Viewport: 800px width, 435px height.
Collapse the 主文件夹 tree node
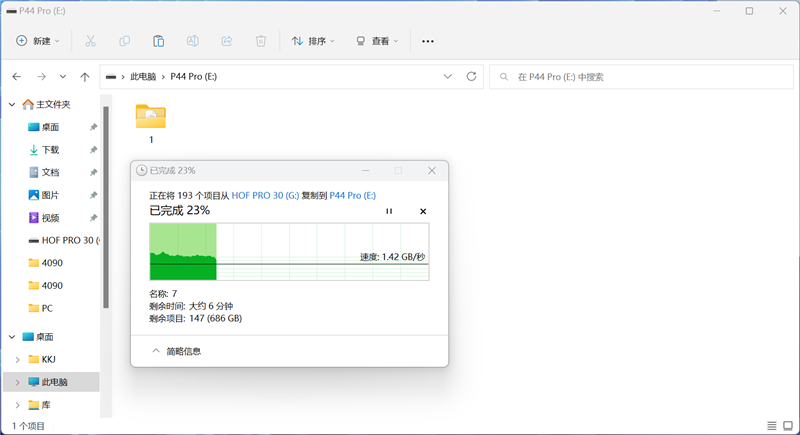(12, 104)
